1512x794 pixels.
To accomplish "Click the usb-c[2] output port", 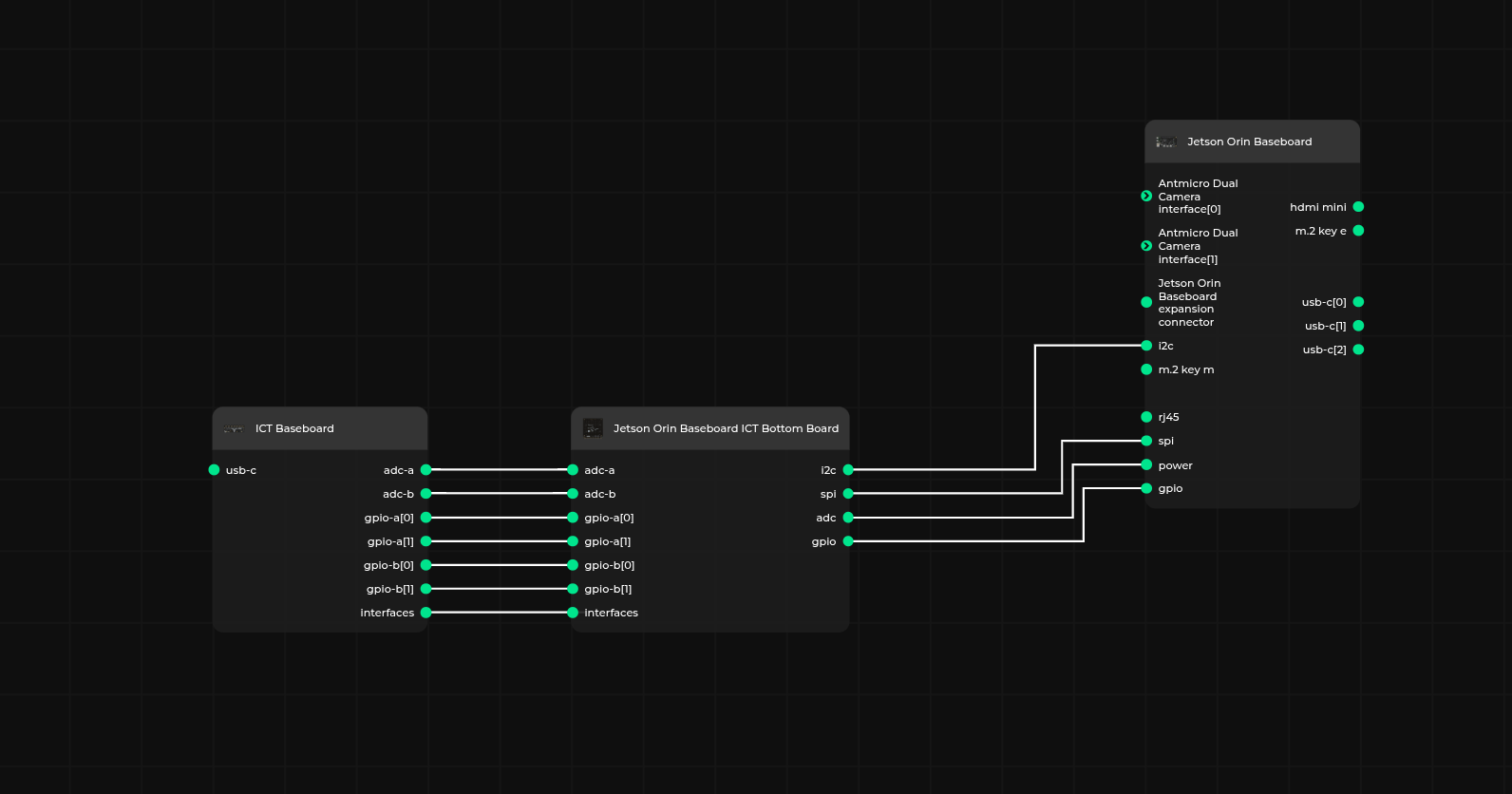I will [1358, 350].
